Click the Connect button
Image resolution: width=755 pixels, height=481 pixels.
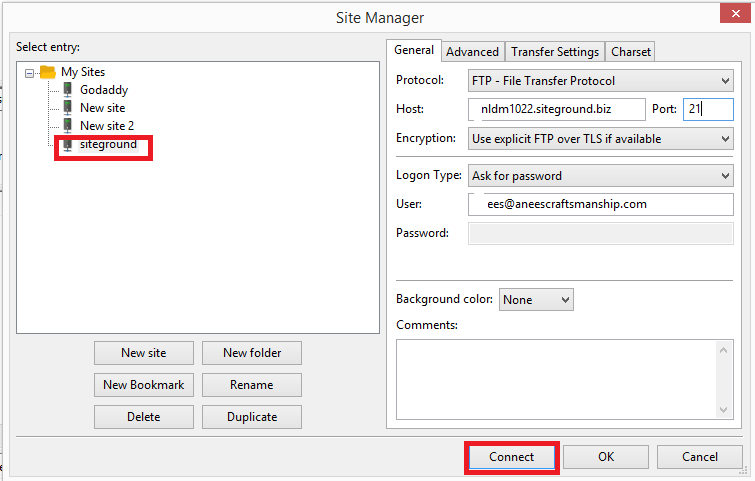[512, 457]
